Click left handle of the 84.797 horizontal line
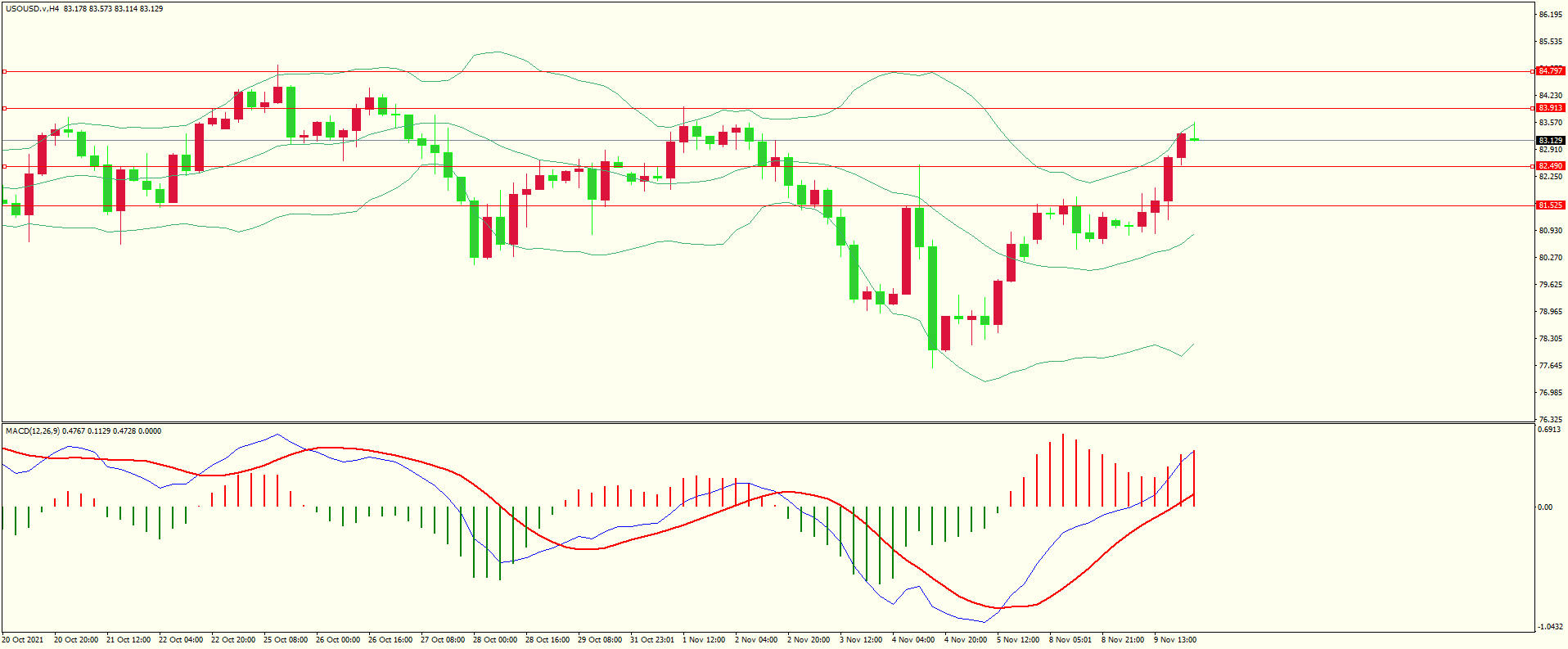 point(4,72)
